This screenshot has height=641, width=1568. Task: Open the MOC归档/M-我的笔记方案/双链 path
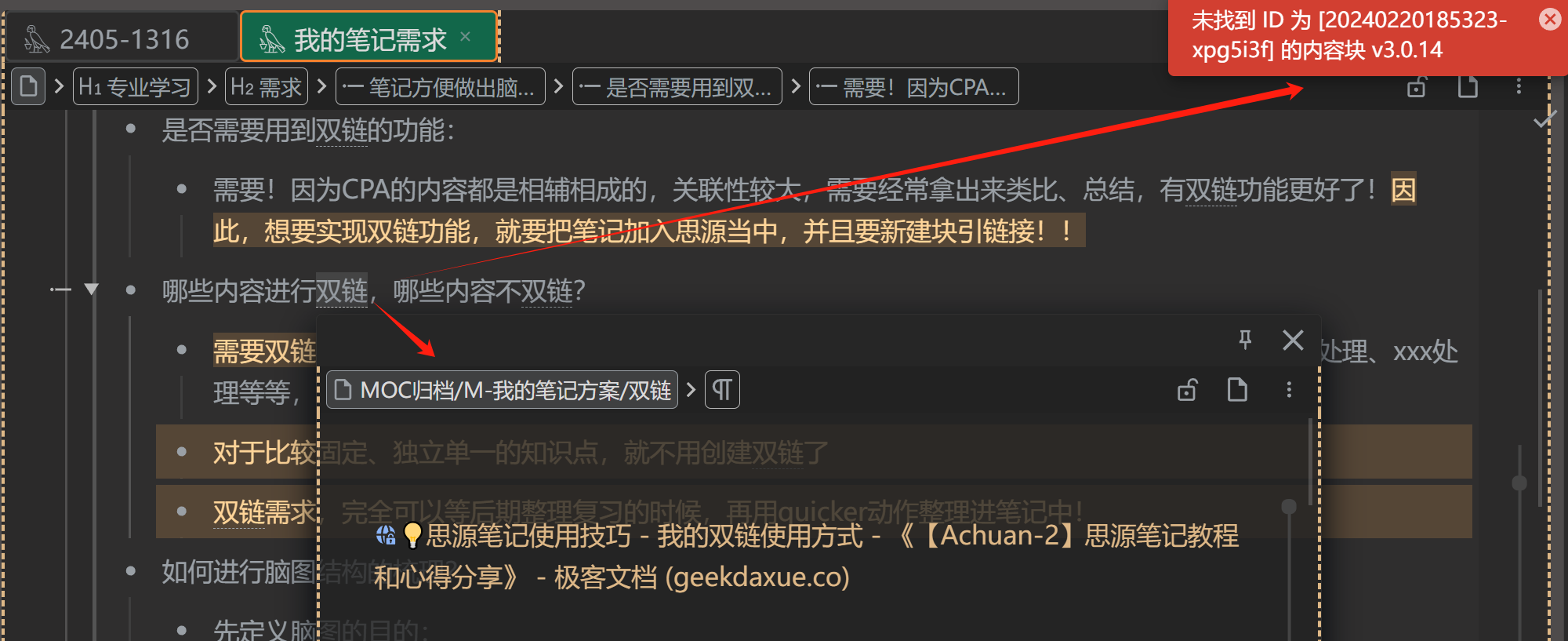pos(502,390)
